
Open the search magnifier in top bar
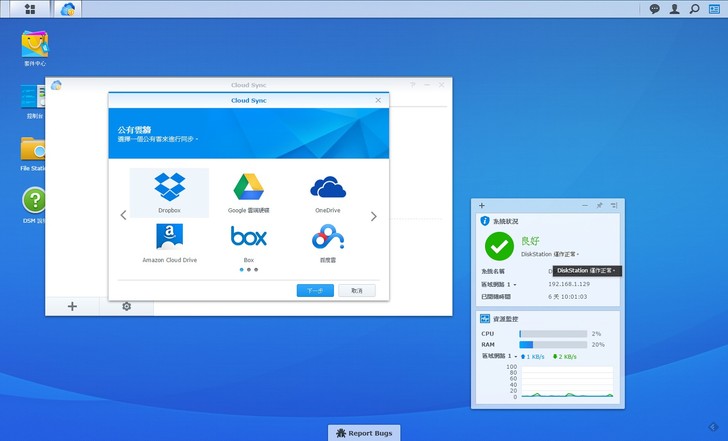click(694, 9)
